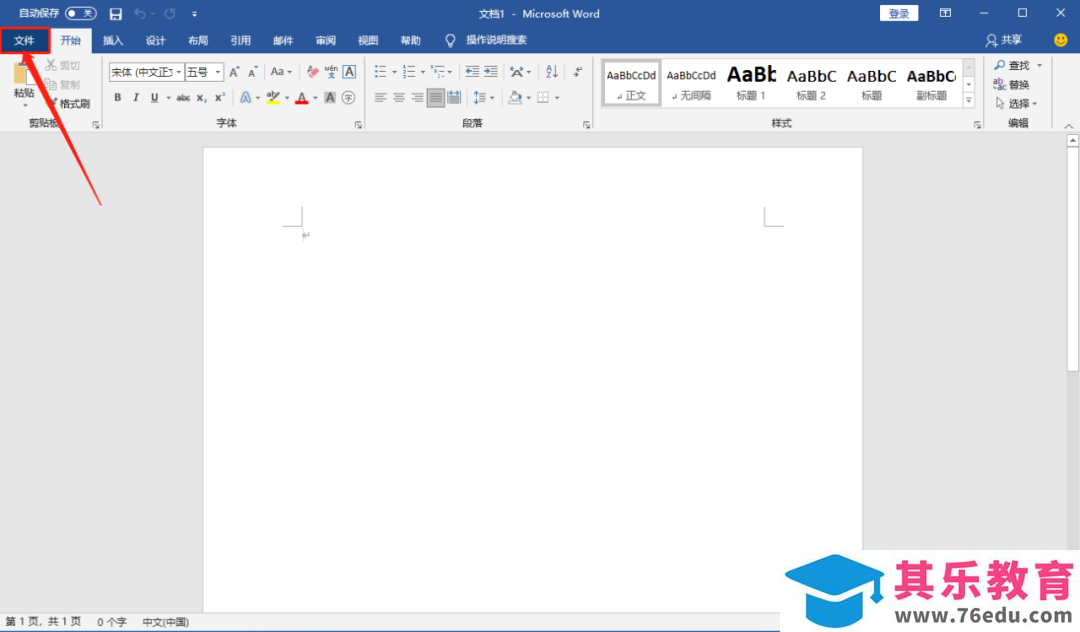The height and width of the screenshot is (632, 1080).
Task: Click the Shading paint bucket icon
Action: pyautogui.click(x=515, y=98)
